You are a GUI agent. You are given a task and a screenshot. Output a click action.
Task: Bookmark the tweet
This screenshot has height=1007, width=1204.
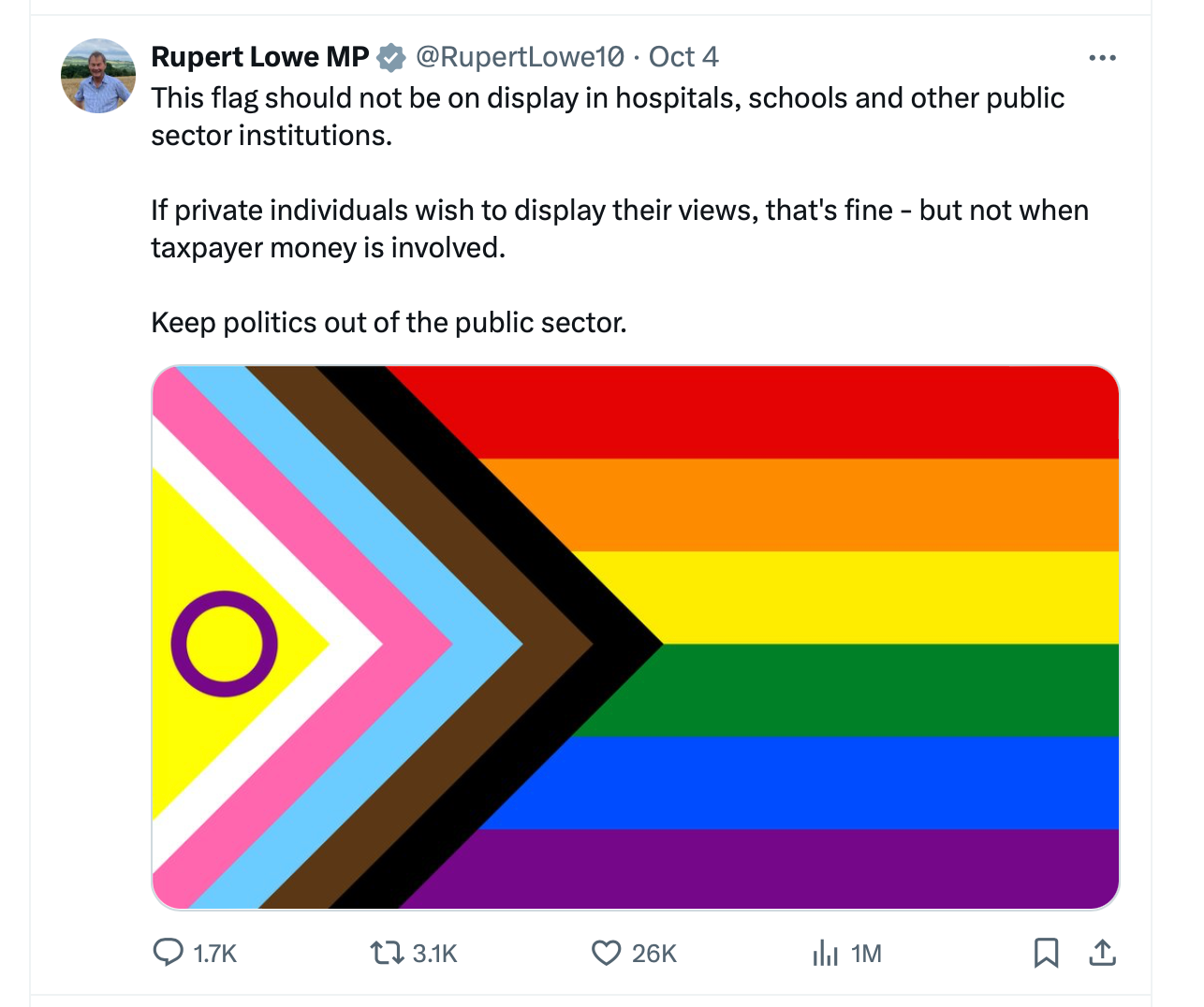pyautogui.click(x=1046, y=953)
